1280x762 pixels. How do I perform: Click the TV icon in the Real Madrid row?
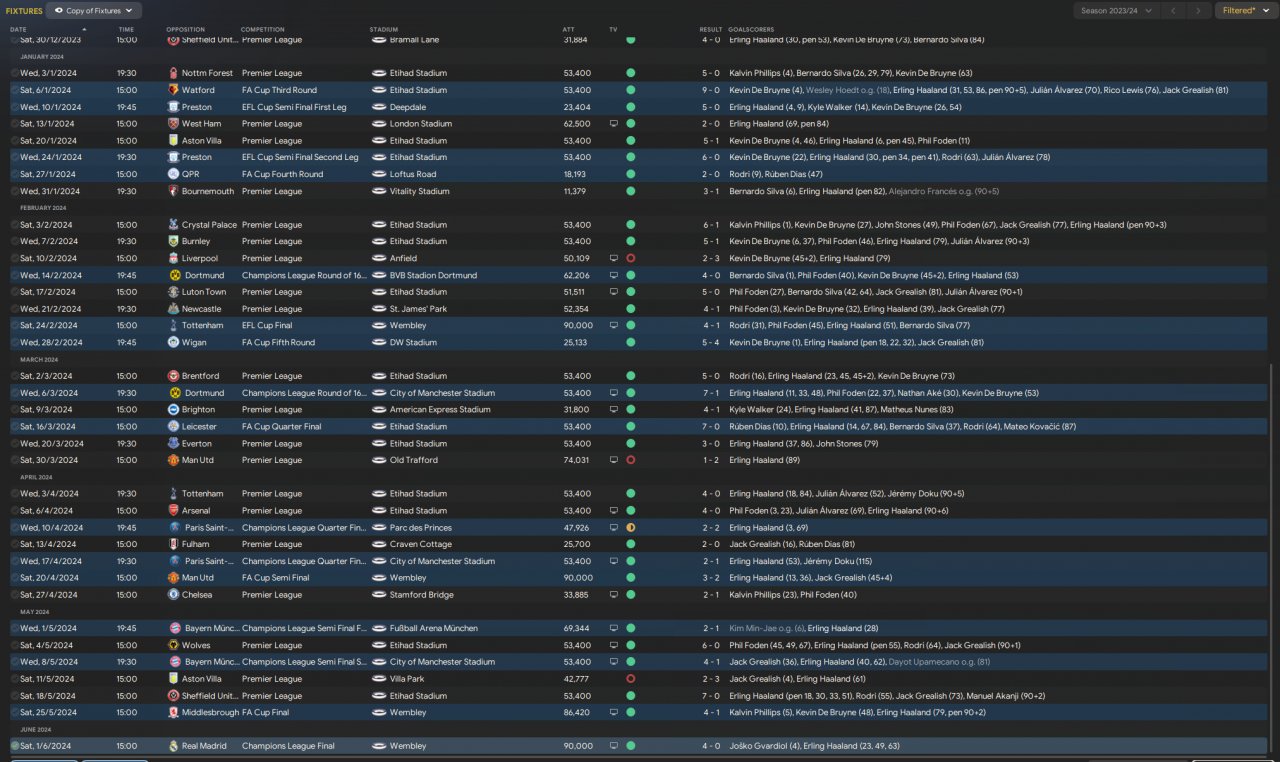tap(614, 746)
